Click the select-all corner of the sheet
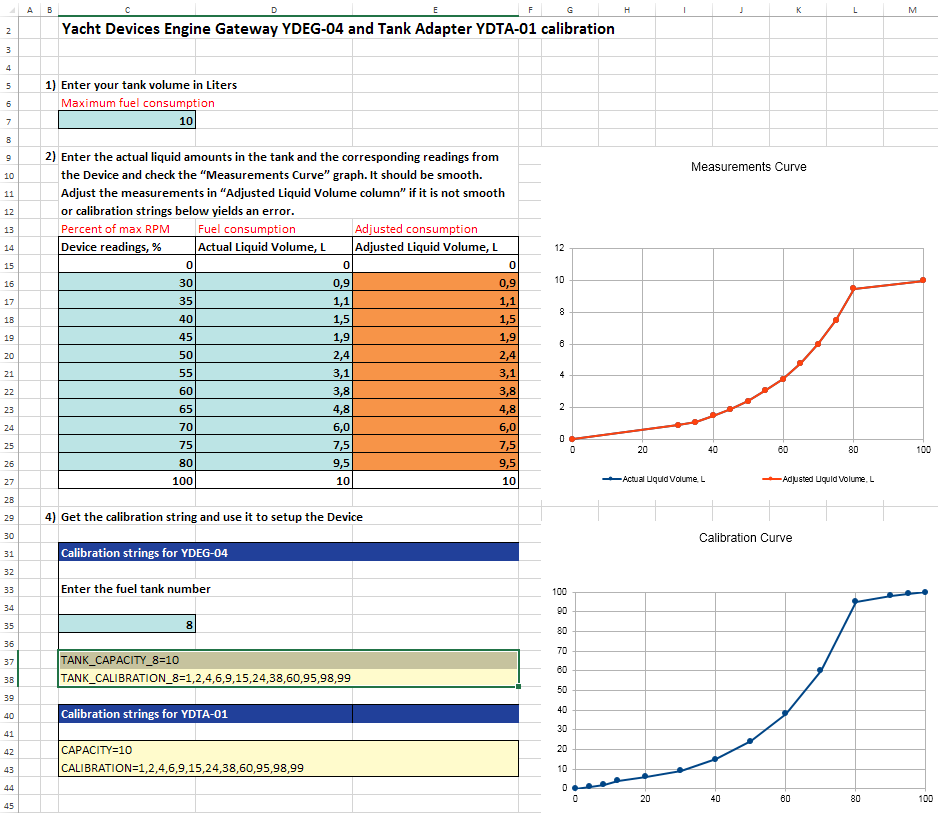The image size is (938, 813). pos(9,10)
